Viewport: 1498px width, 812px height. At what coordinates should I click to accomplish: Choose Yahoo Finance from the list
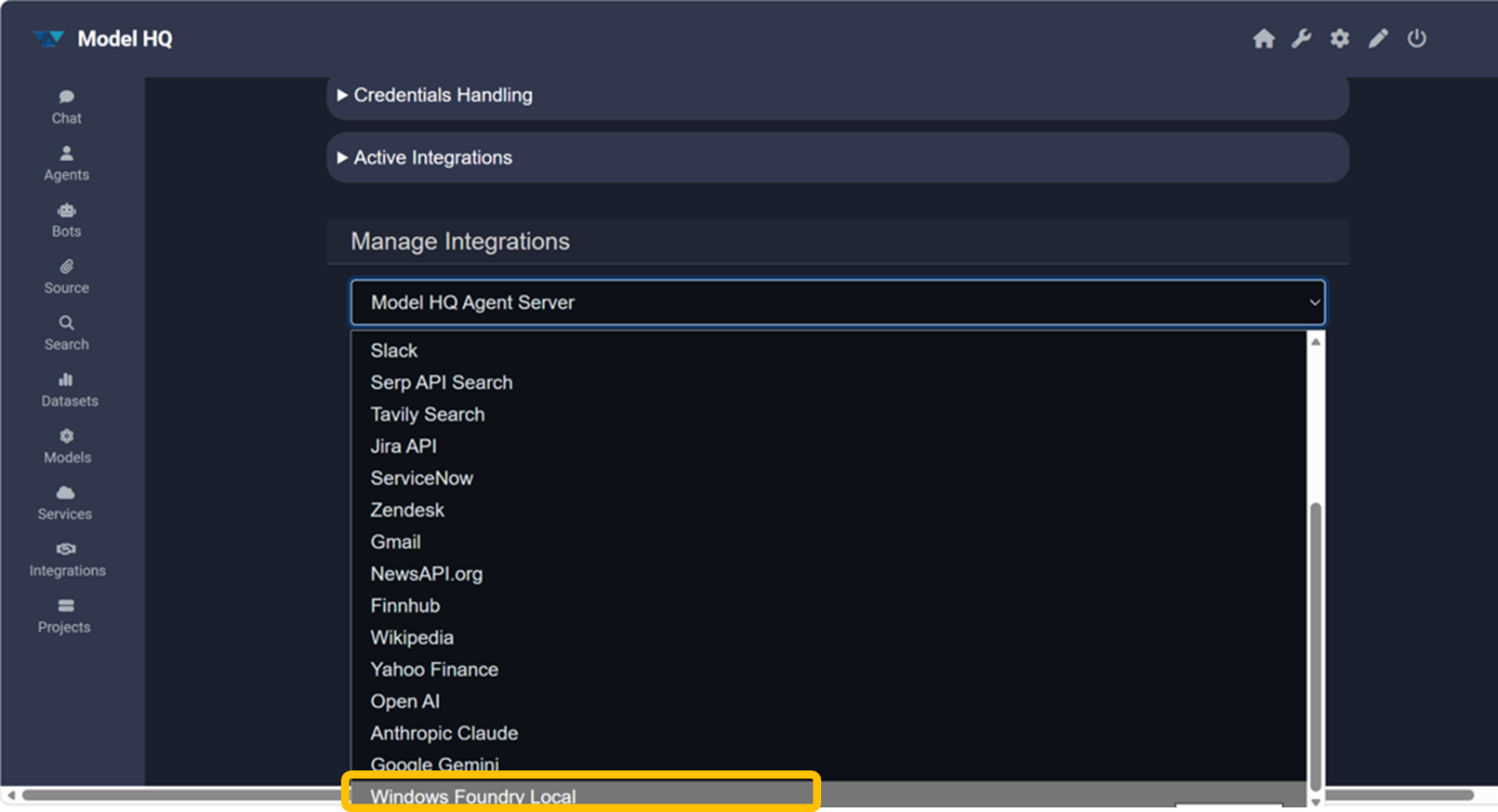tap(828, 670)
